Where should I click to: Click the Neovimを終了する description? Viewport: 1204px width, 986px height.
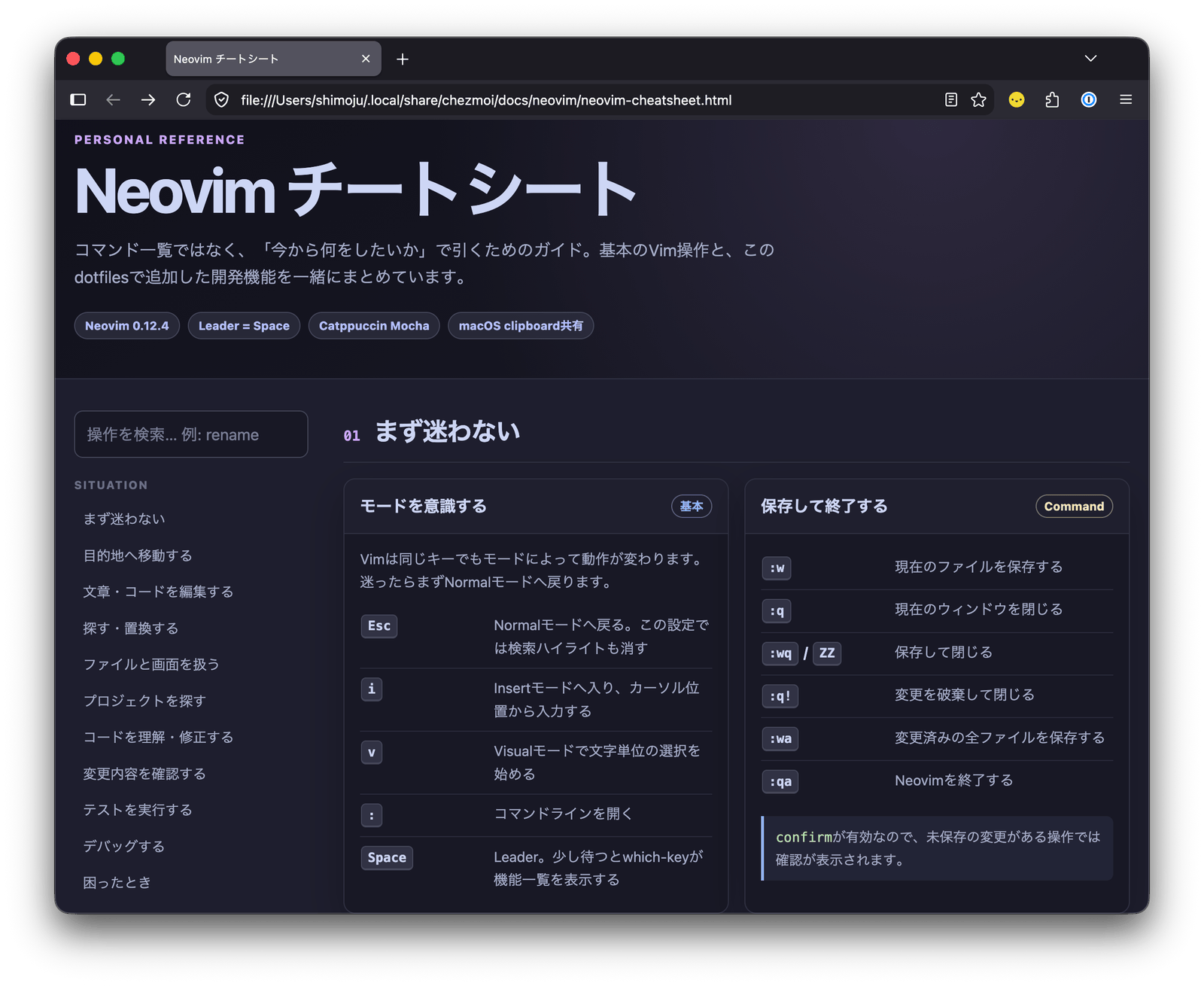pyautogui.click(x=953, y=781)
